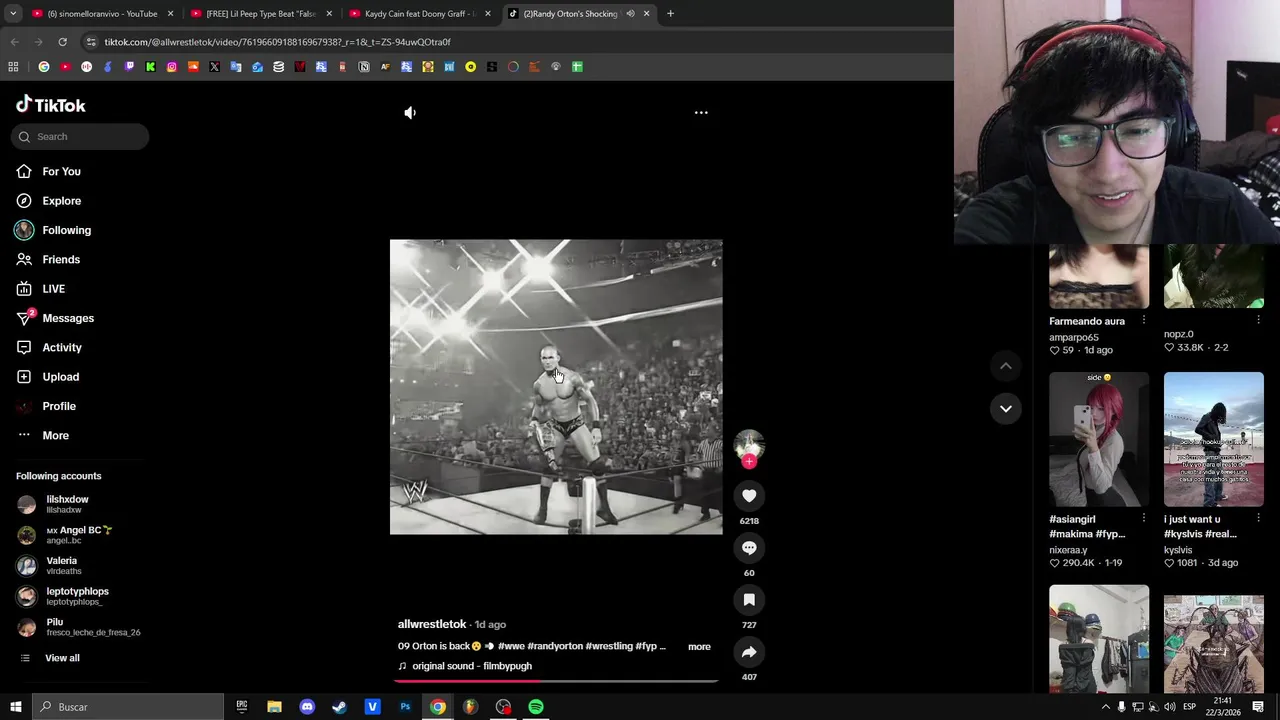
Task: Like the video with the heart icon
Action: pos(749,496)
